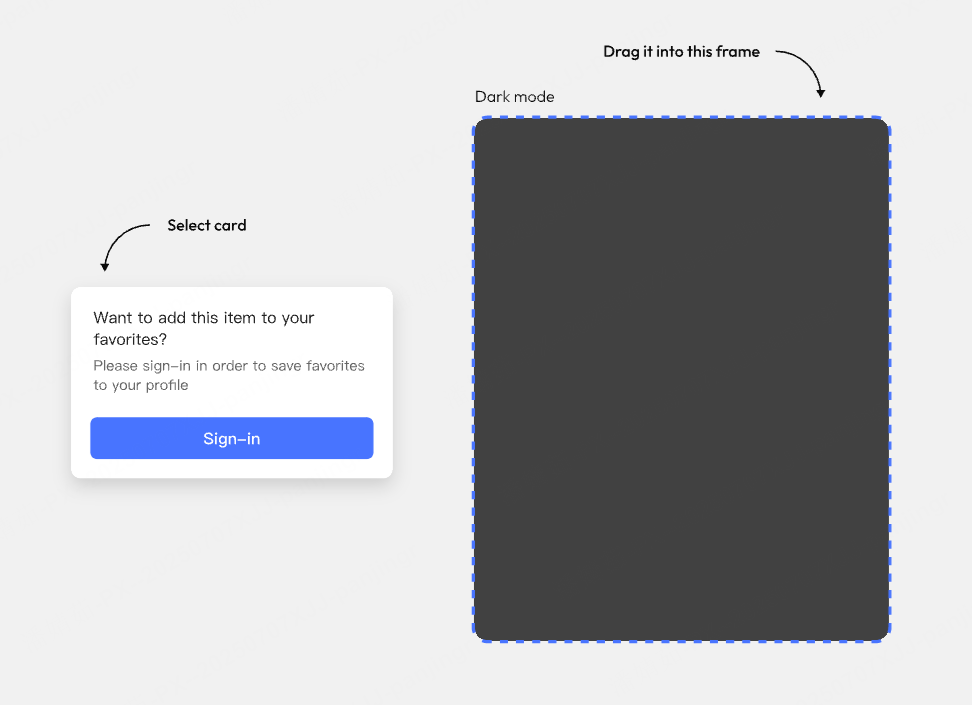
Task: Click the 'Want to add this item' heading
Action: 204,328
